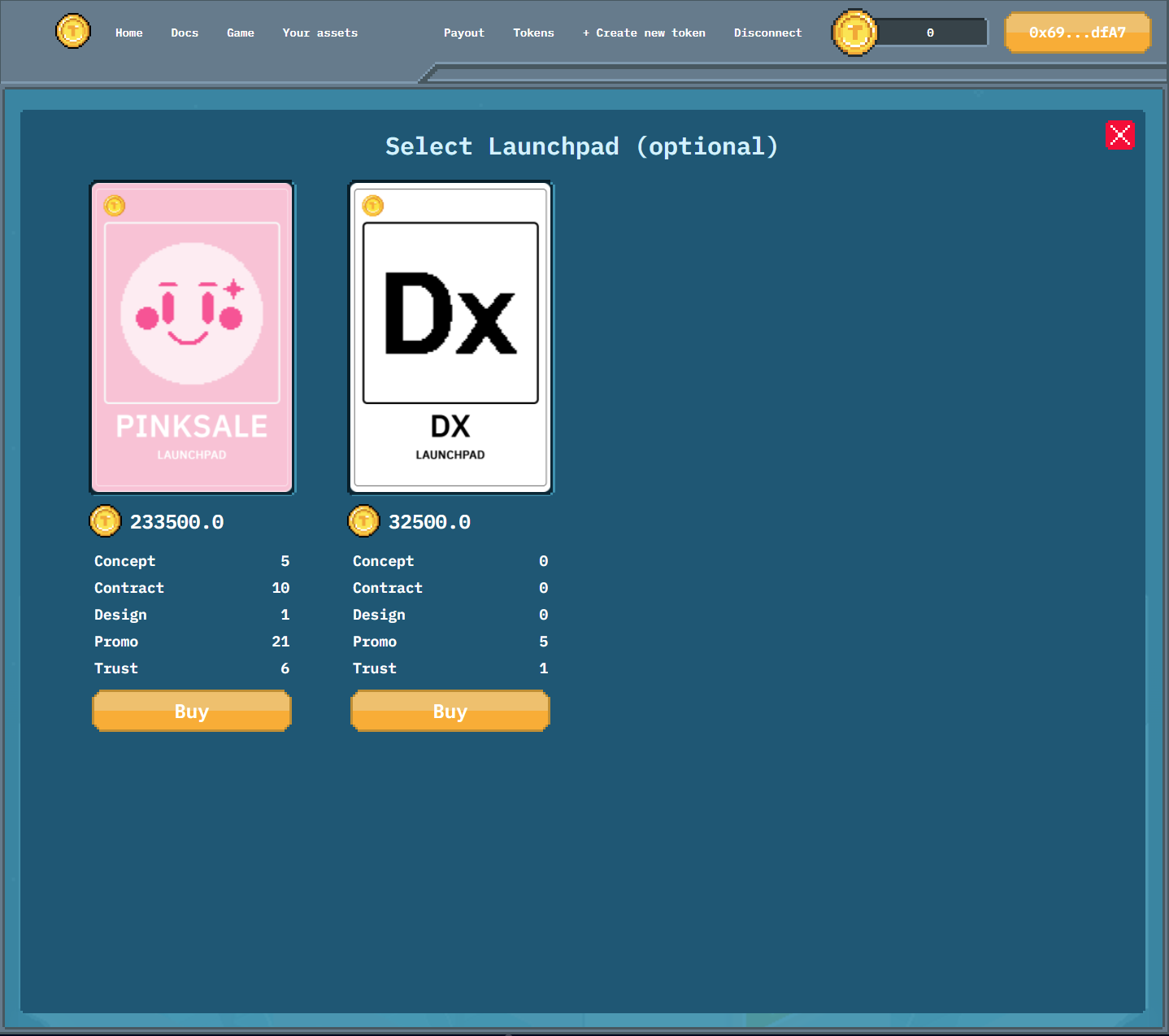Click the Select Launchpad (optional) heading
Viewport: 1169px width, 1036px height.
(x=582, y=146)
